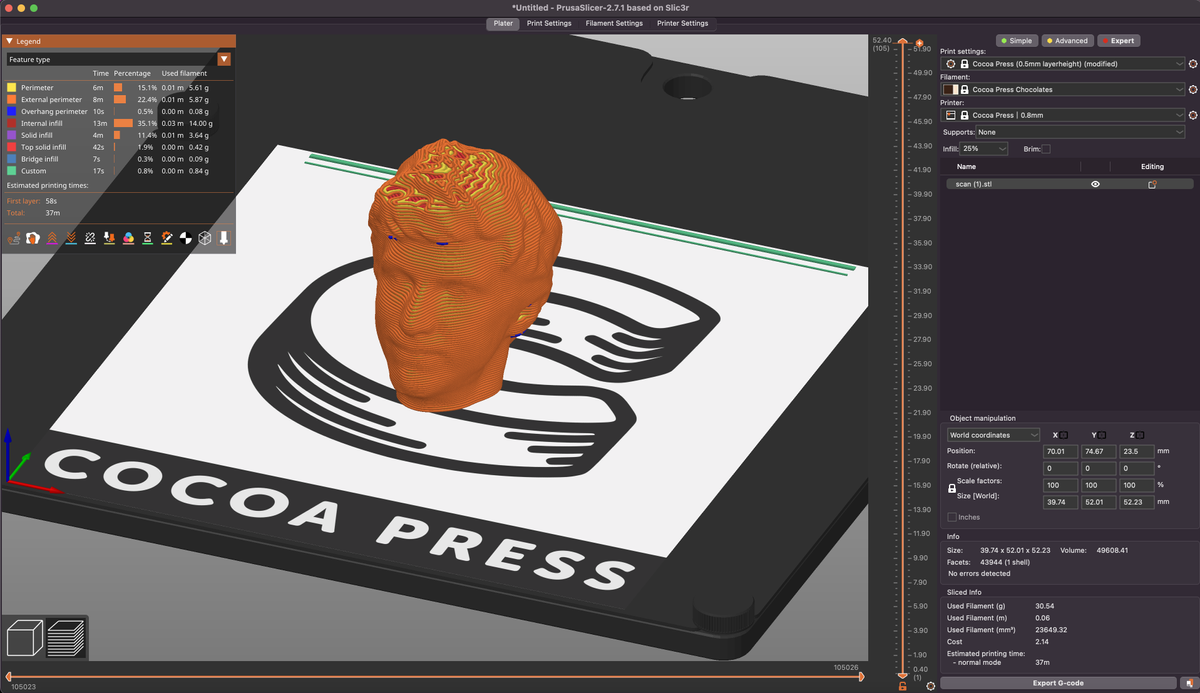Viewport: 1200px width, 693px height.
Task: Click the Scale factors X field
Action: click(1060, 485)
